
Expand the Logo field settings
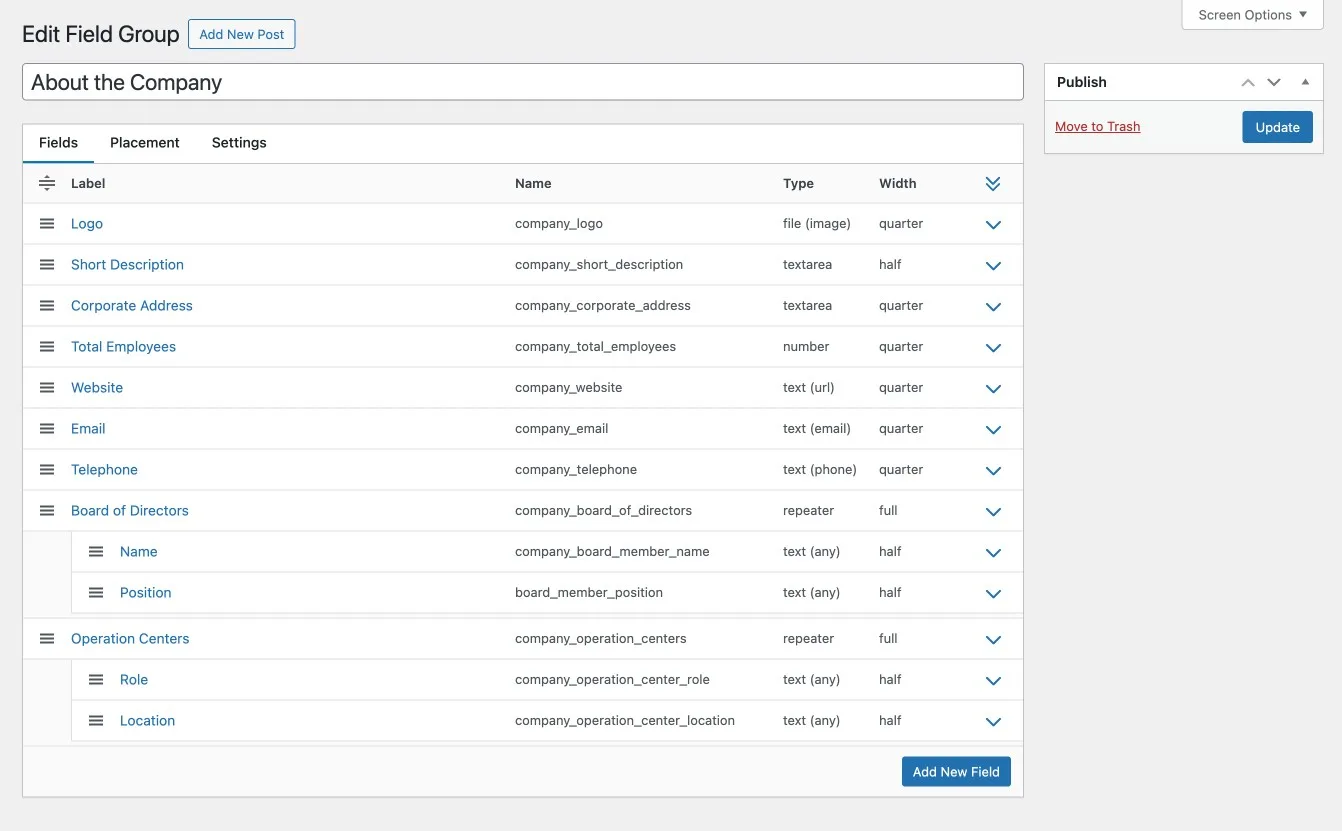click(x=993, y=225)
